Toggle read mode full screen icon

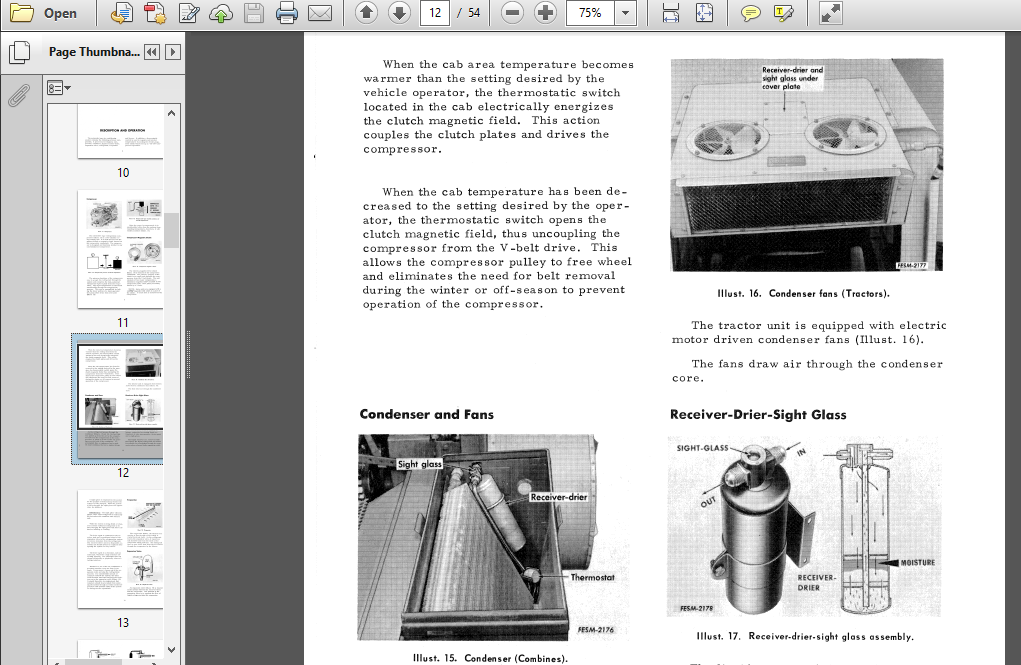[x=830, y=13]
